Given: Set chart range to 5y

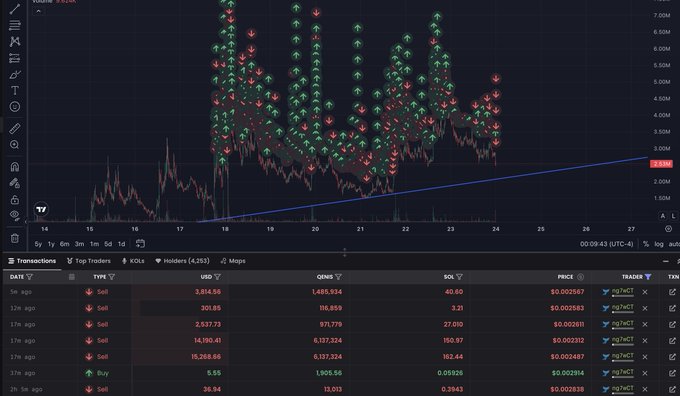Looking at the screenshot, I should click(38, 244).
